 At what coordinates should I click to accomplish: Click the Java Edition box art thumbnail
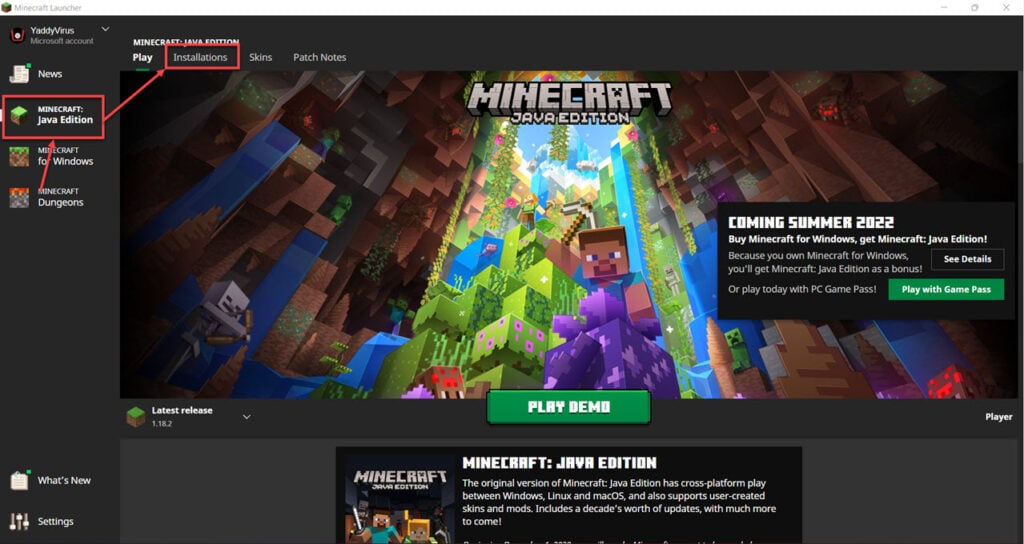click(400, 500)
